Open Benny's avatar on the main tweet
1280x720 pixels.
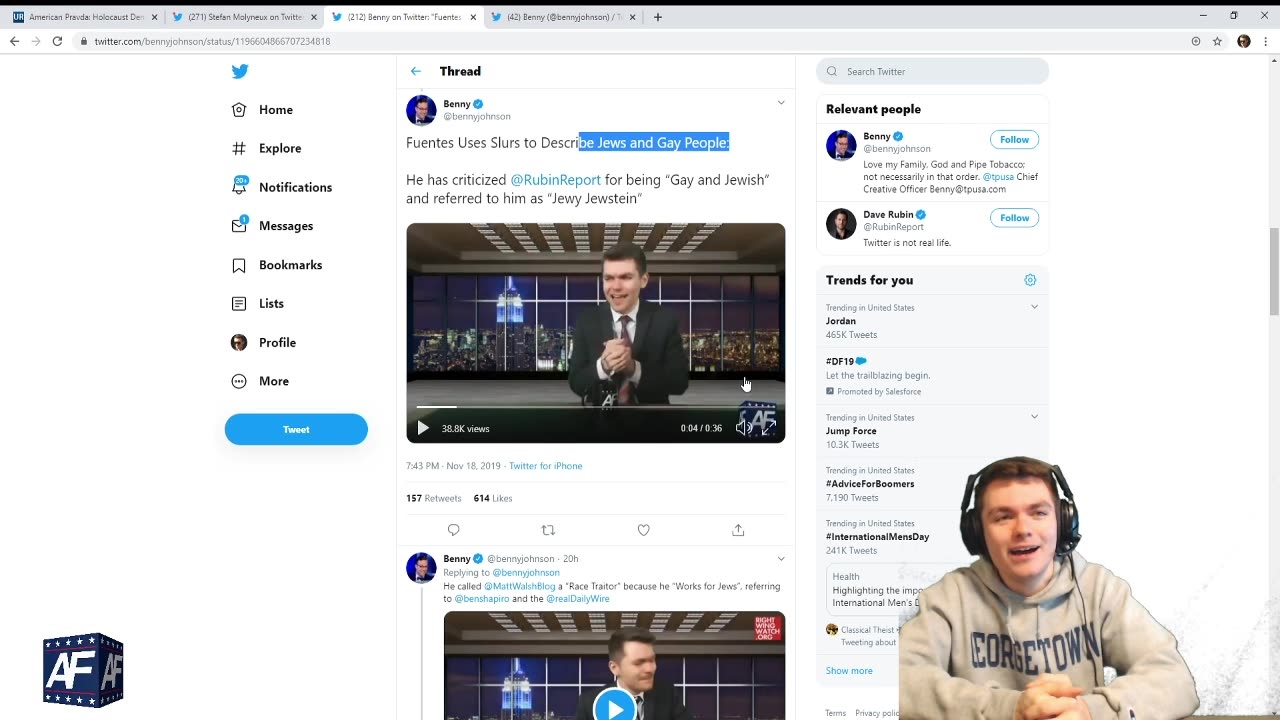click(x=421, y=110)
